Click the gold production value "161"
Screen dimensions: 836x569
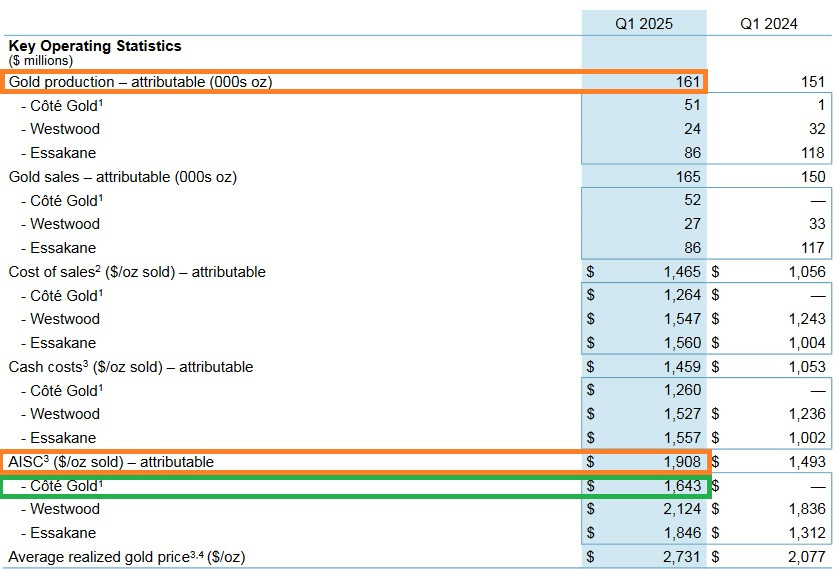pyautogui.click(x=688, y=82)
